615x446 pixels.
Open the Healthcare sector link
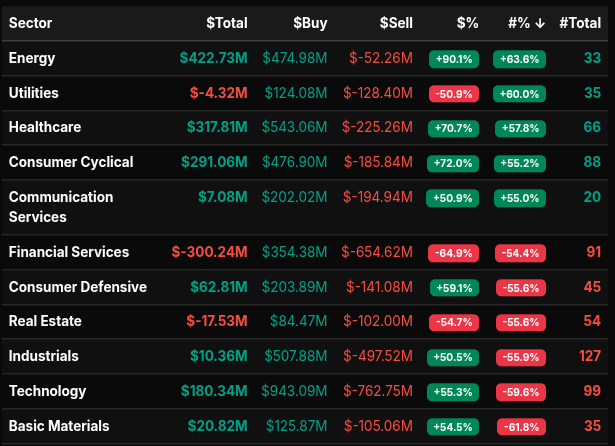tap(45, 127)
